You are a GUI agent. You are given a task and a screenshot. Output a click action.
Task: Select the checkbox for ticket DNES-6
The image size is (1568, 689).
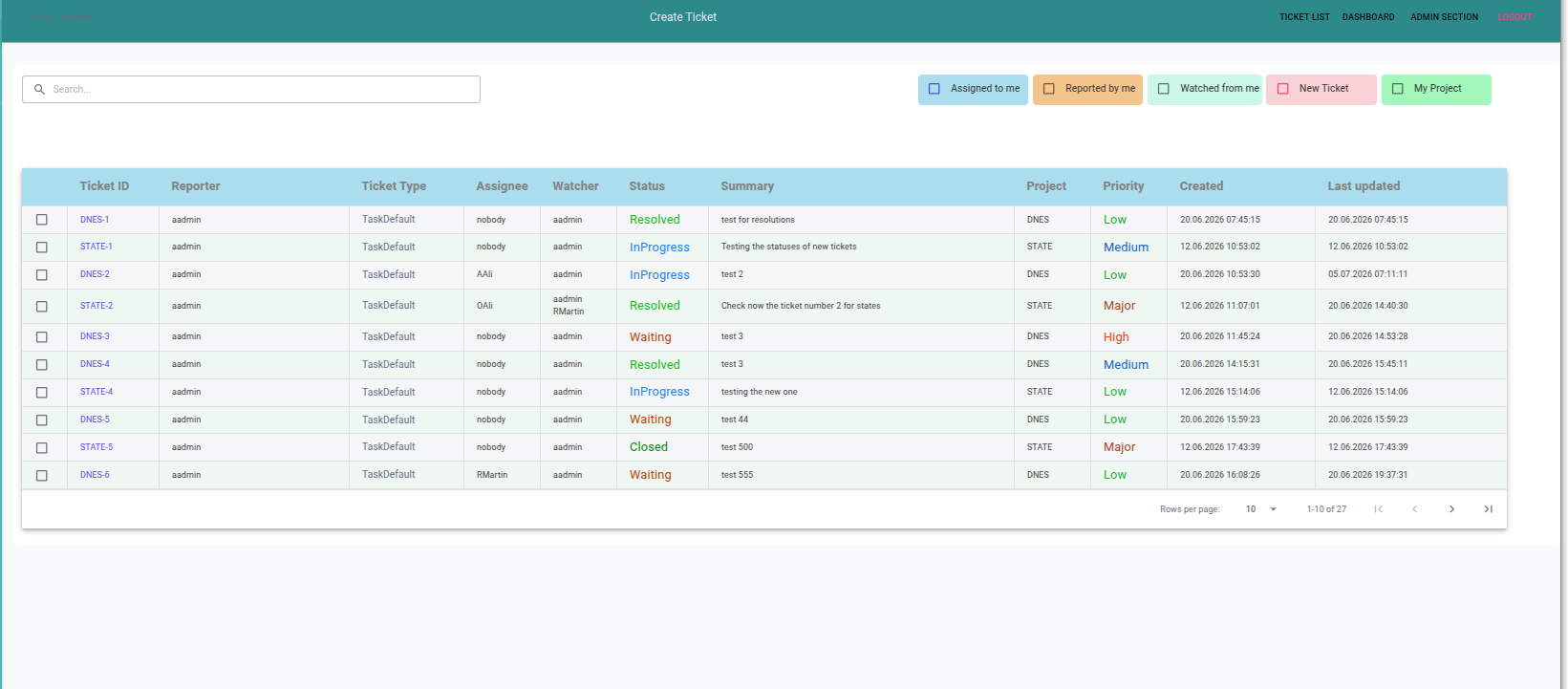42,476
